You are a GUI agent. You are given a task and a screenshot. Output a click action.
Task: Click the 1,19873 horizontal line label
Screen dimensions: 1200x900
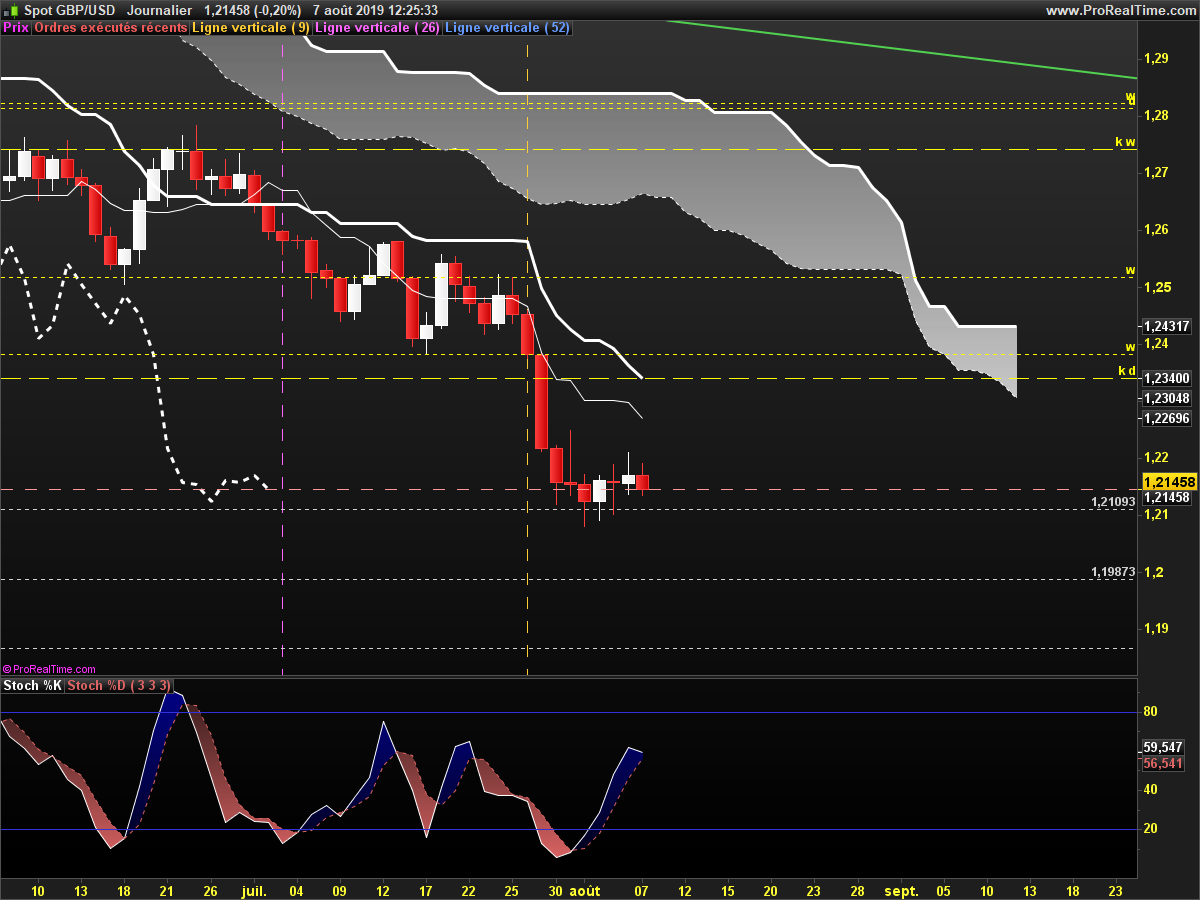pyautogui.click(x=1112, y=571)
